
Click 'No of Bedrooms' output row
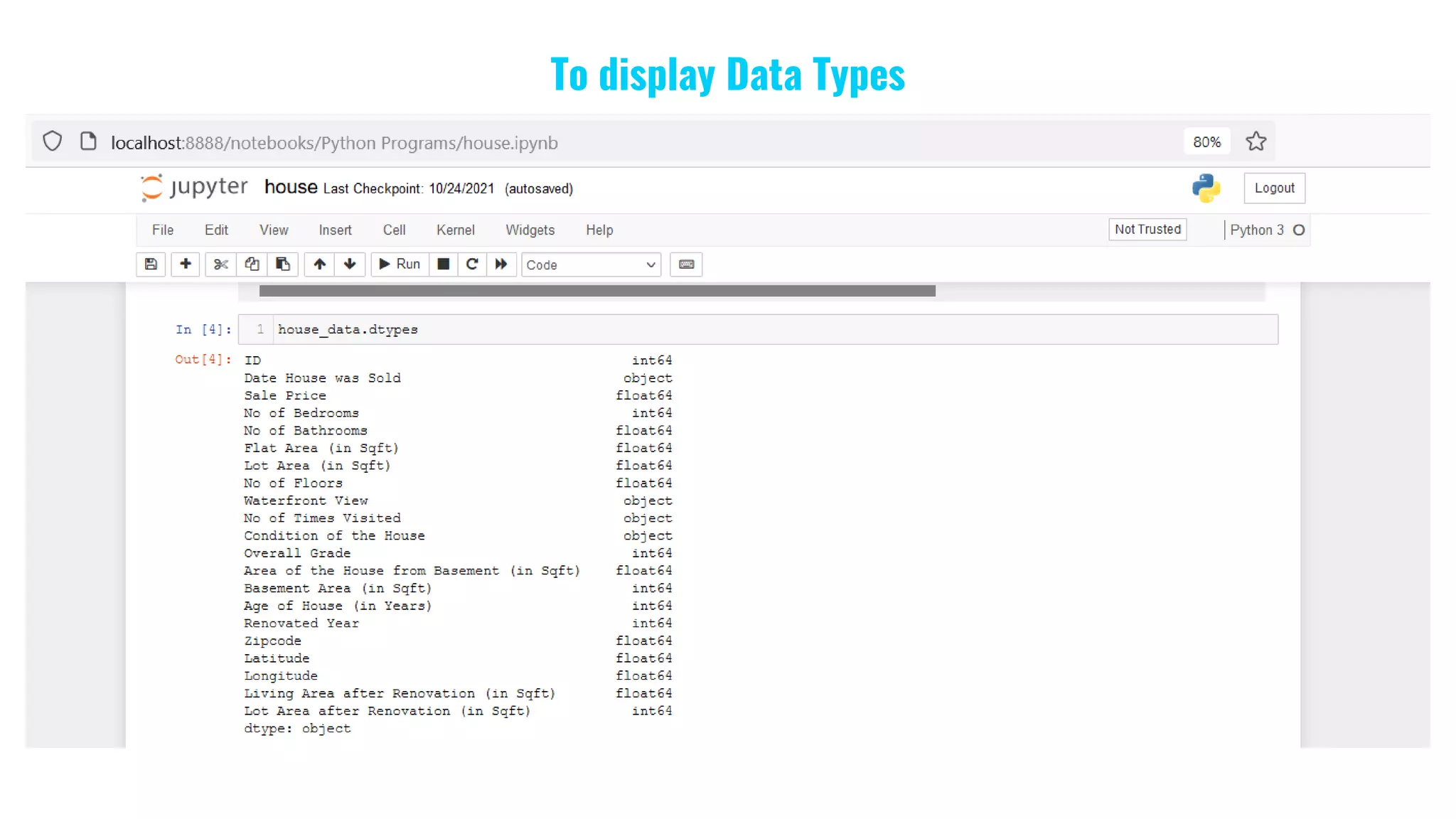tap(458, 413)
